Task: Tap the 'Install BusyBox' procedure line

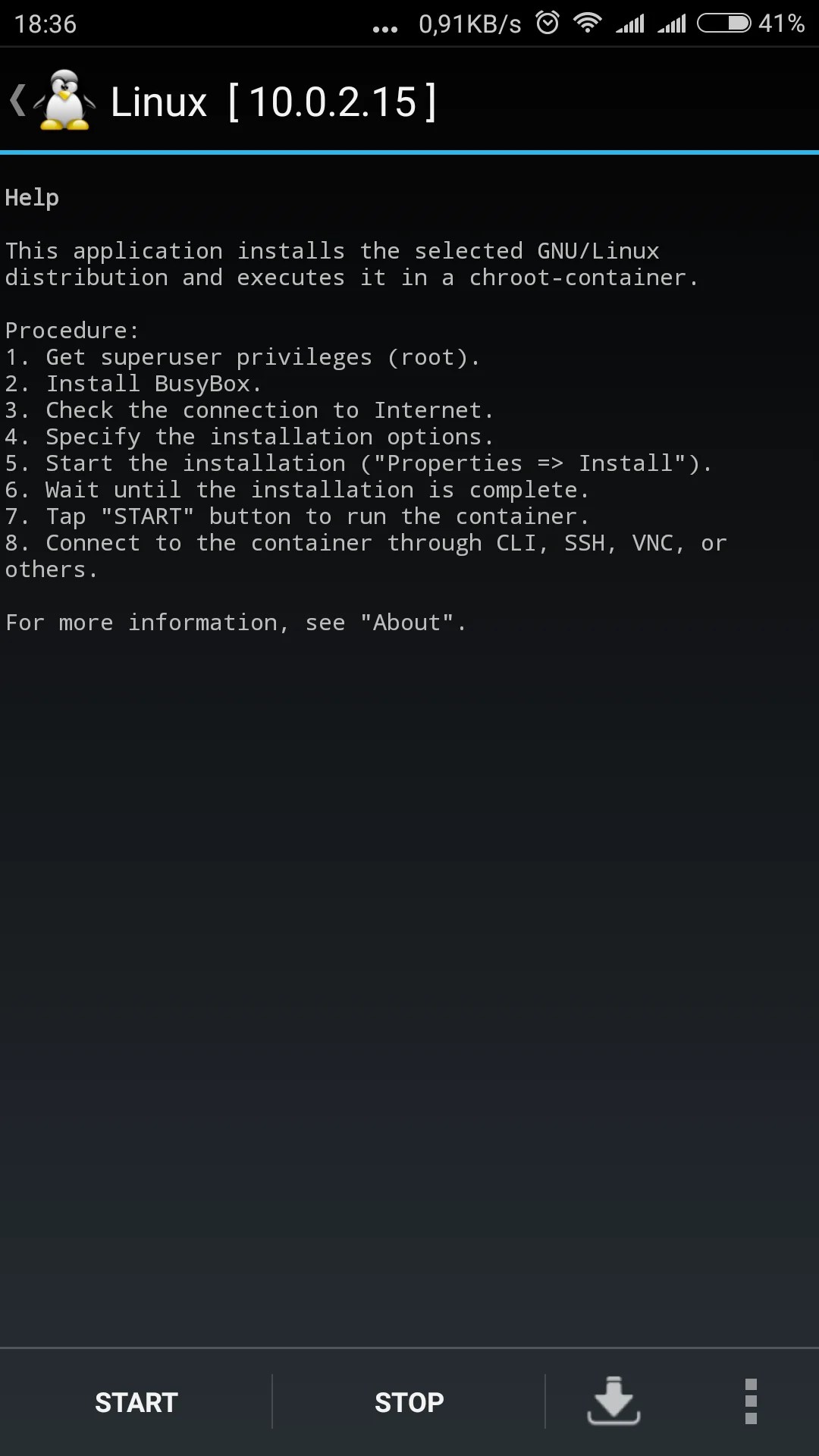Action: [133, 384]
